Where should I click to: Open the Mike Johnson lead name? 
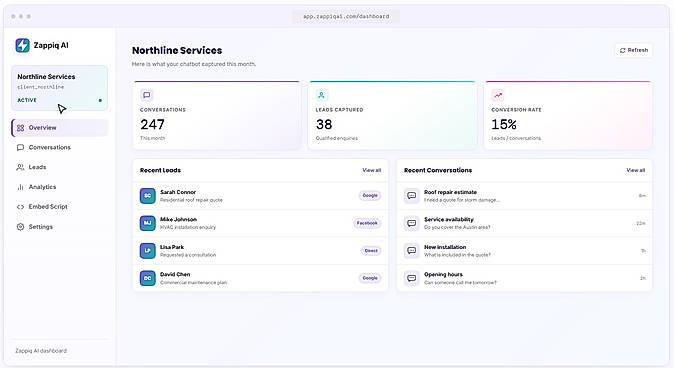click(x=178, y=220)
